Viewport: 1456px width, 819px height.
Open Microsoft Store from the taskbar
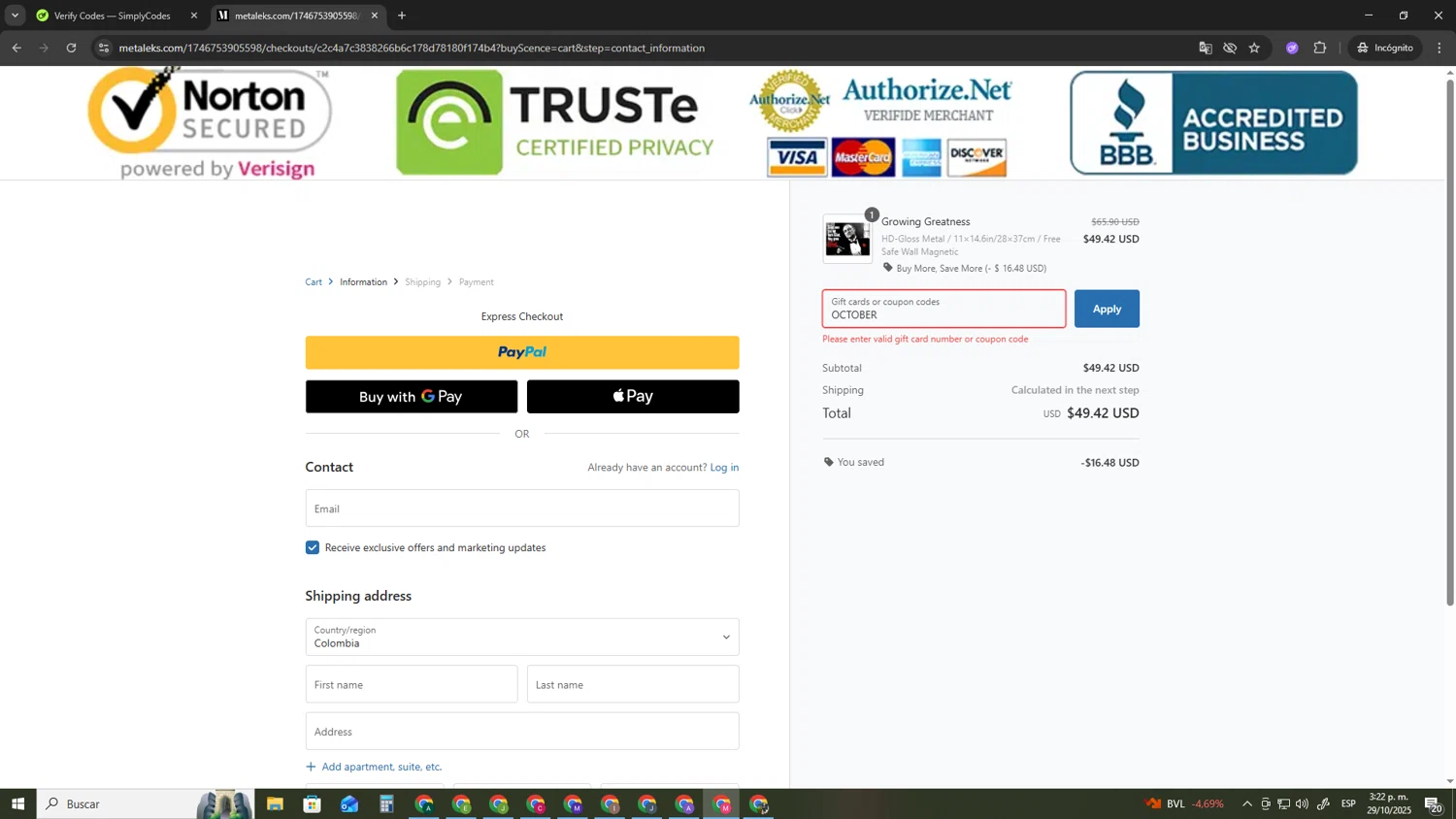[x=312, y=803]
